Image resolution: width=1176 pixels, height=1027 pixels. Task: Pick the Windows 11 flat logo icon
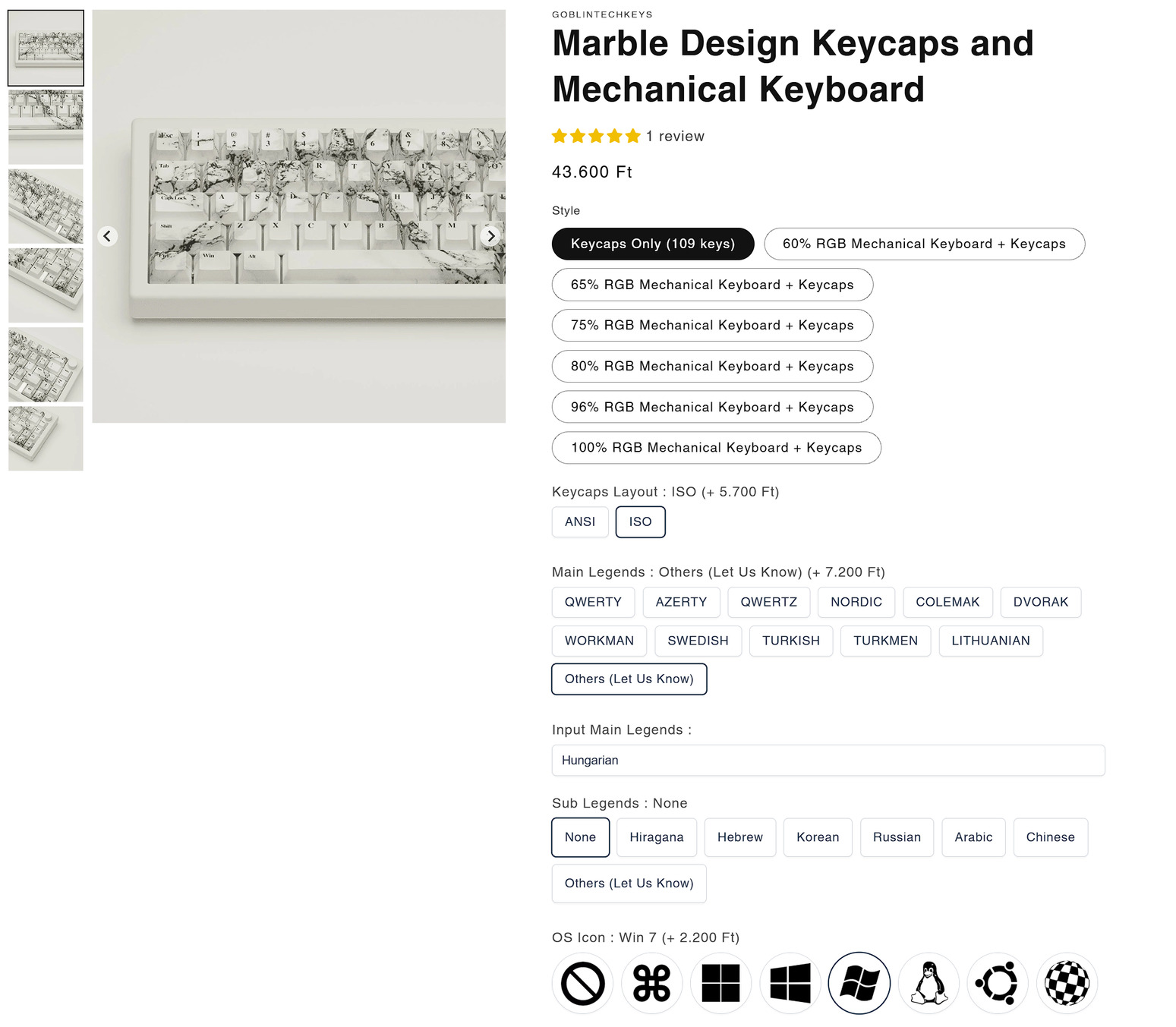click(x=720, y=984)
